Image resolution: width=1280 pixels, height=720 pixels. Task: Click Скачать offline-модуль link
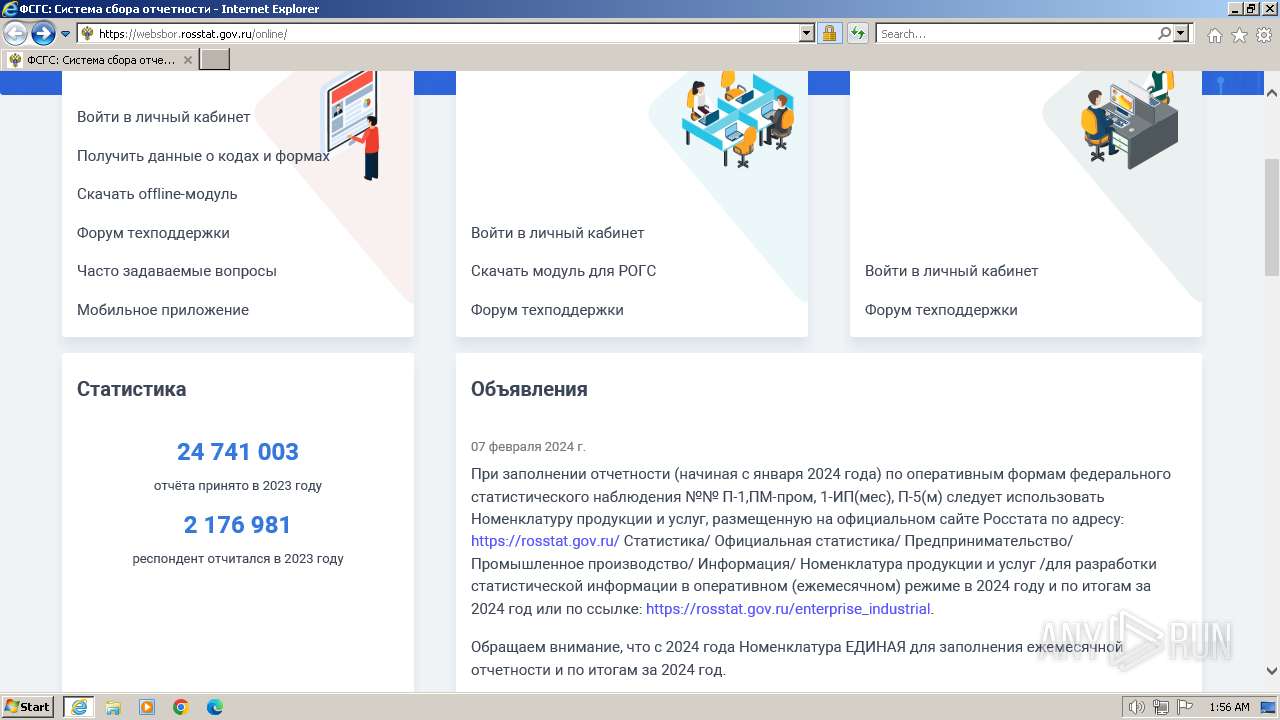[x=157, y=194]
